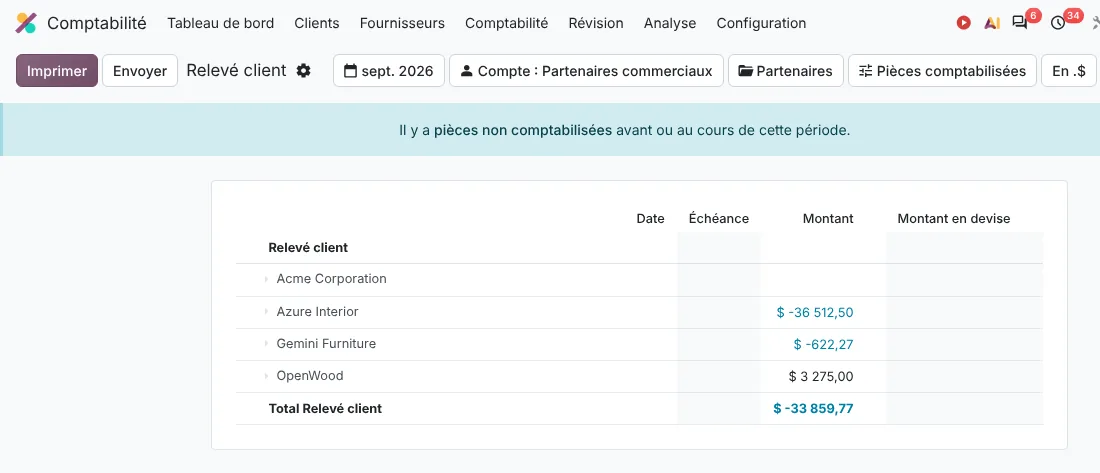Click the Montant en devise column header

click(x=953, y=218)
